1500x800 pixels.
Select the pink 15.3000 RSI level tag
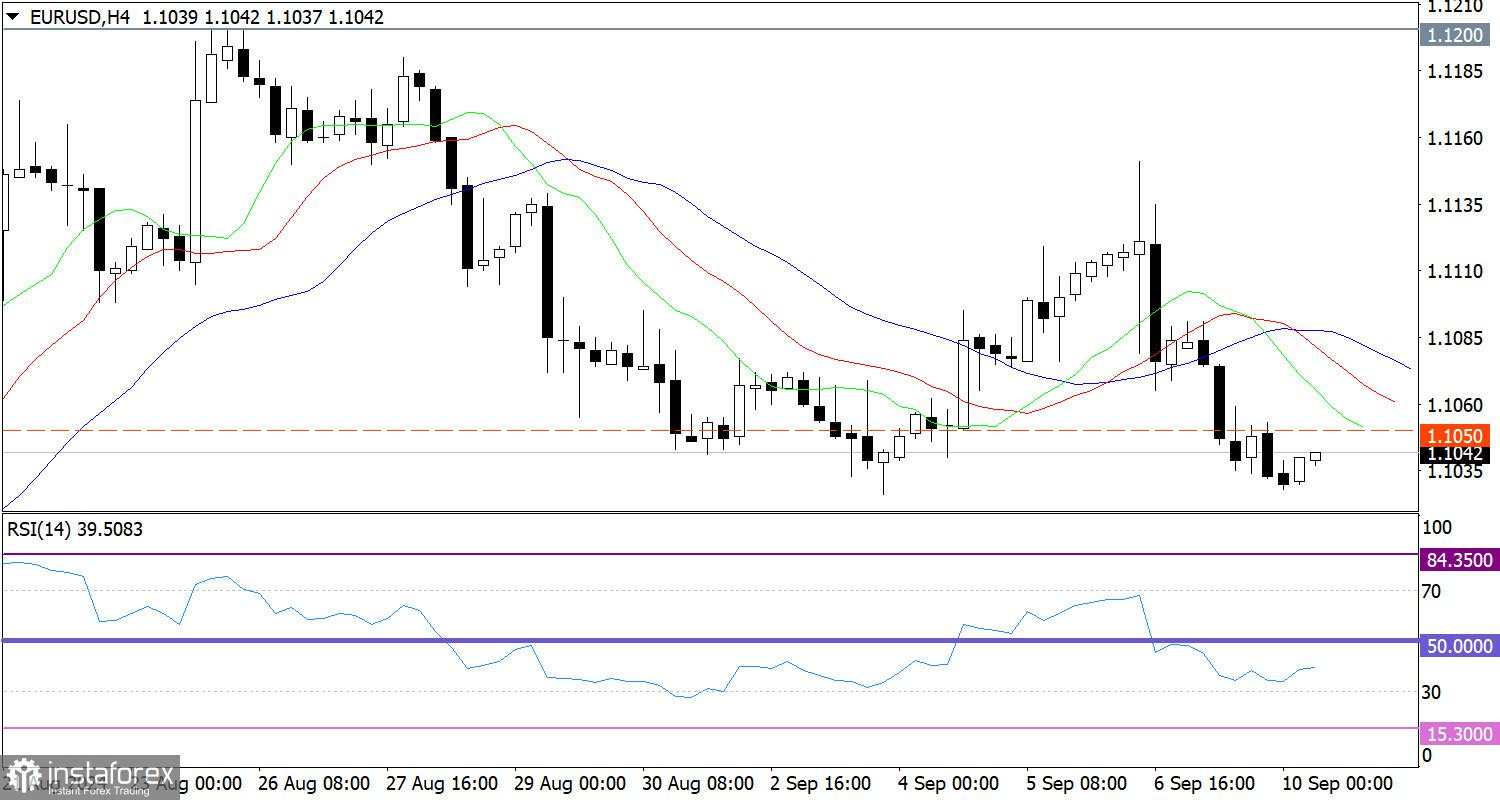tap(1458, 734)
